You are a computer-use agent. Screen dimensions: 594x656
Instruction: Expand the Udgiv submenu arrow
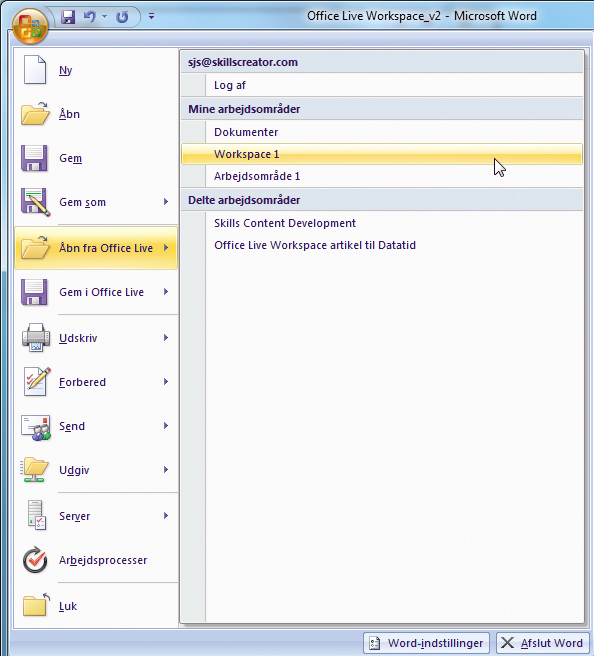(166, 469)
